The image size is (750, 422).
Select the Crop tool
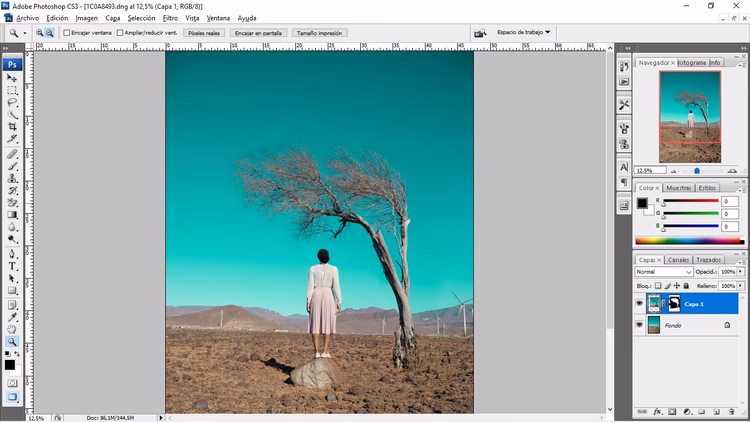pyautogui.click(x=12, y=127)
